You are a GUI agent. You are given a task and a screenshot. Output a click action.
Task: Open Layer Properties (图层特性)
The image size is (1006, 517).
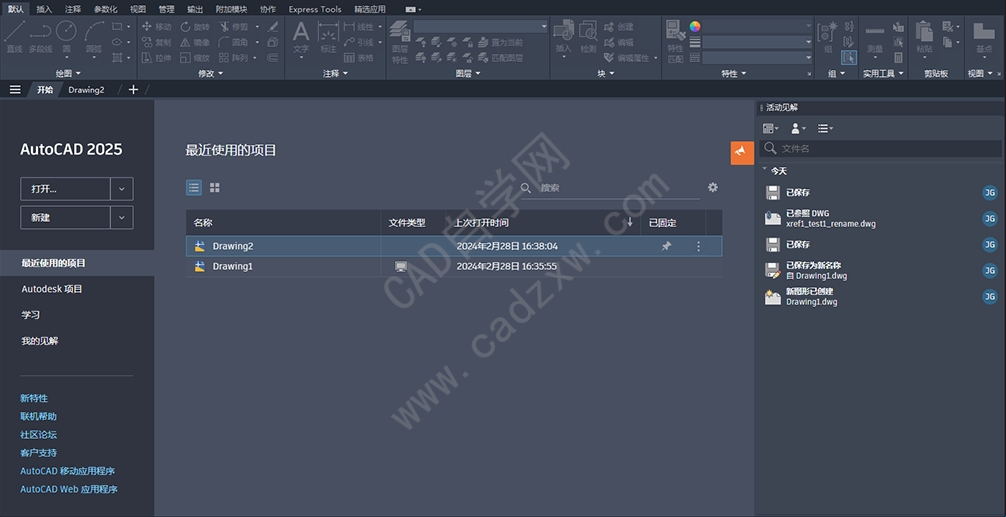(x=400, y=42)
